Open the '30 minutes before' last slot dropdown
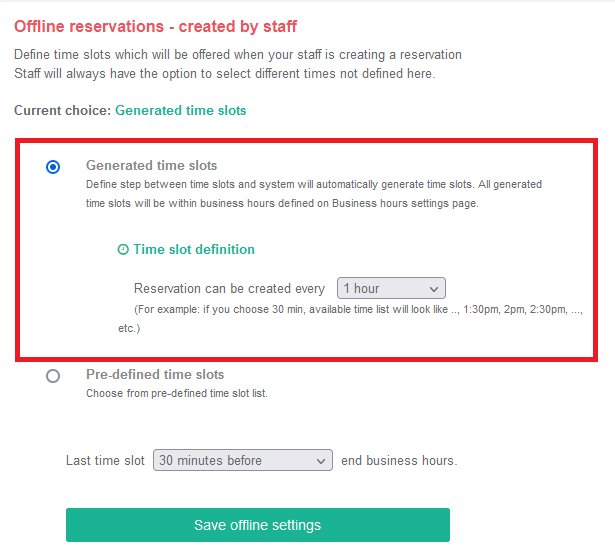The height and width of the screenshot is (560, 615). point(243,460)
